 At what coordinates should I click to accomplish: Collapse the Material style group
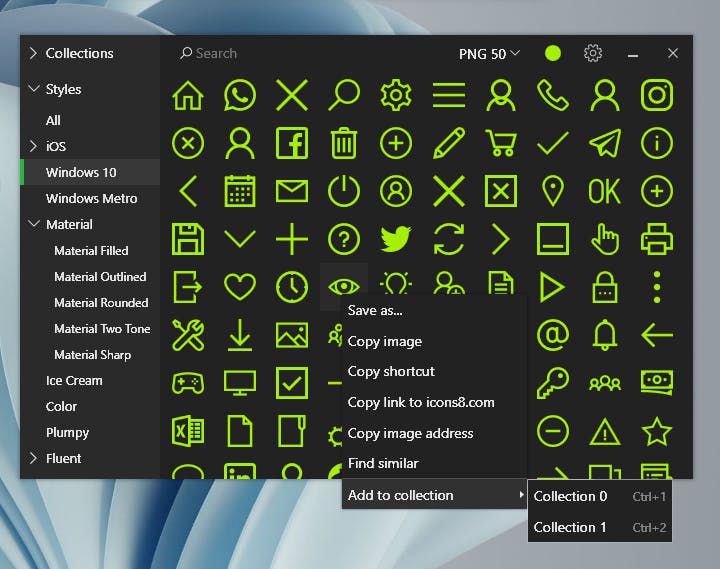34,224
